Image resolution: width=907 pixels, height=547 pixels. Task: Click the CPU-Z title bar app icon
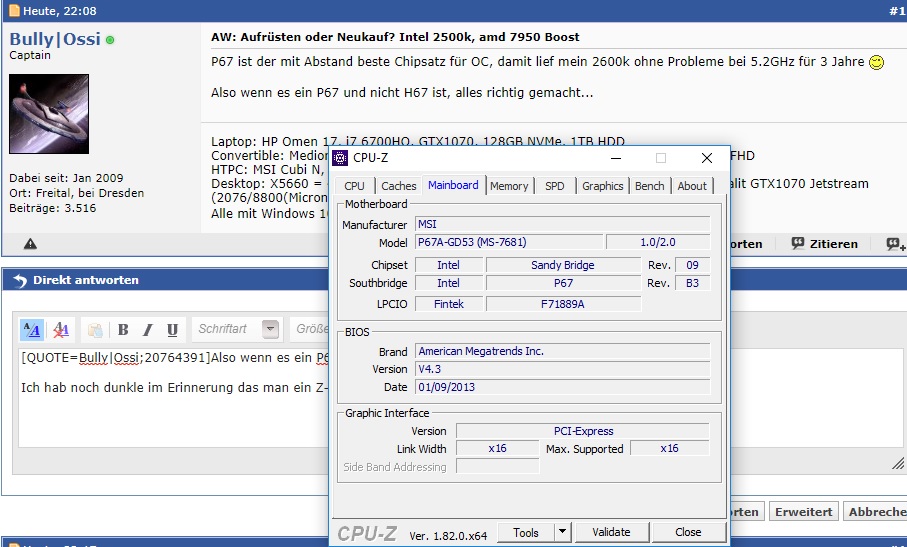[x=341, y=158]
